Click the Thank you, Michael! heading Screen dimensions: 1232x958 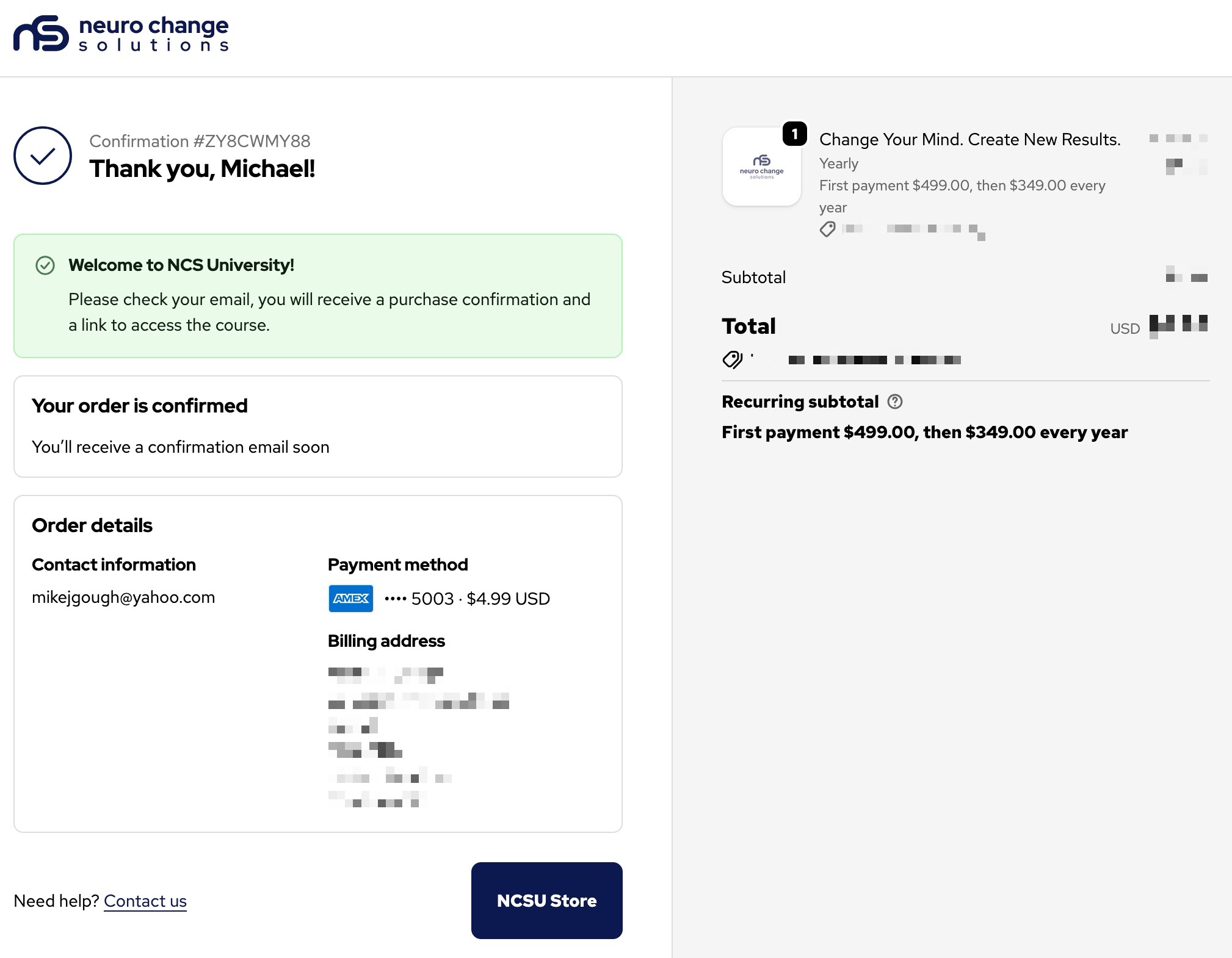202,169
